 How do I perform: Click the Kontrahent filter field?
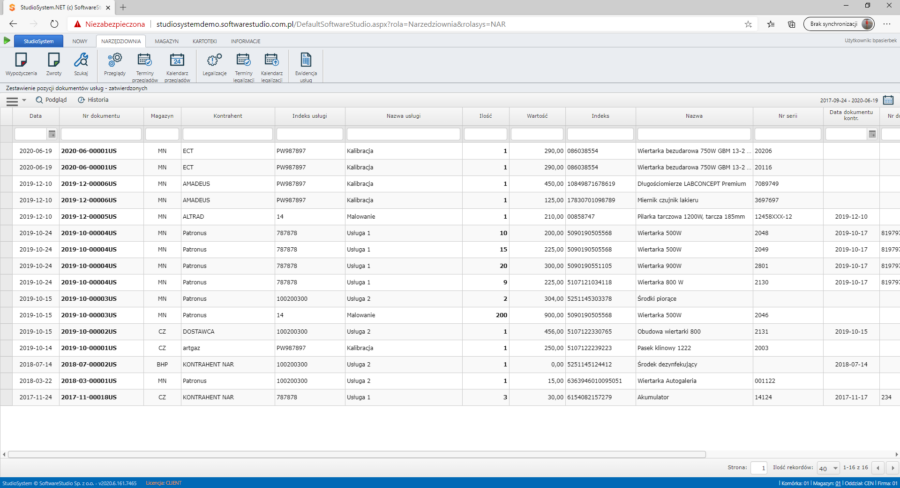[x=228, y=134]
